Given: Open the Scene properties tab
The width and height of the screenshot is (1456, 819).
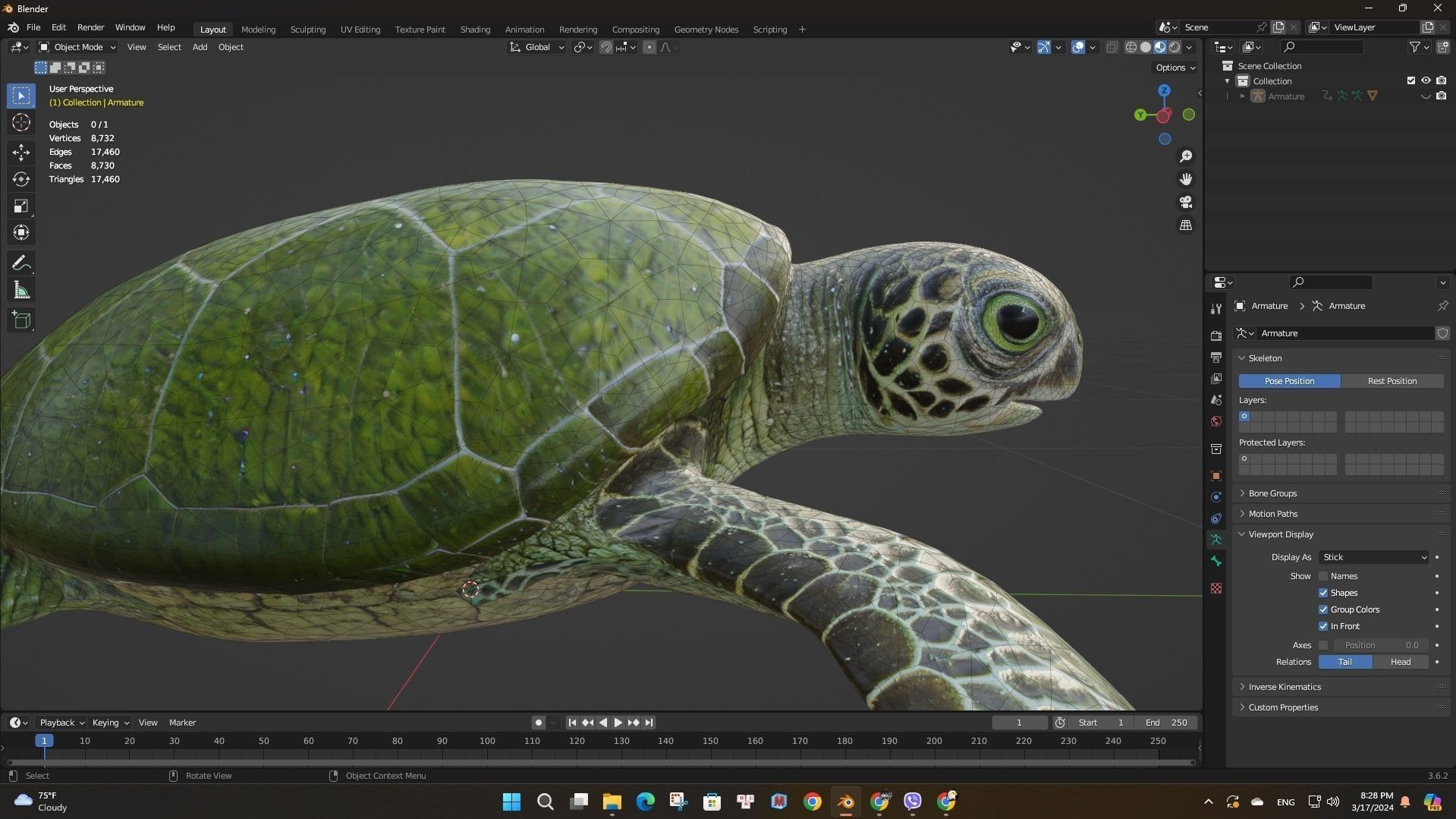Looking at the screenshot, I should pyautogui.click(x=1216, y=400).
